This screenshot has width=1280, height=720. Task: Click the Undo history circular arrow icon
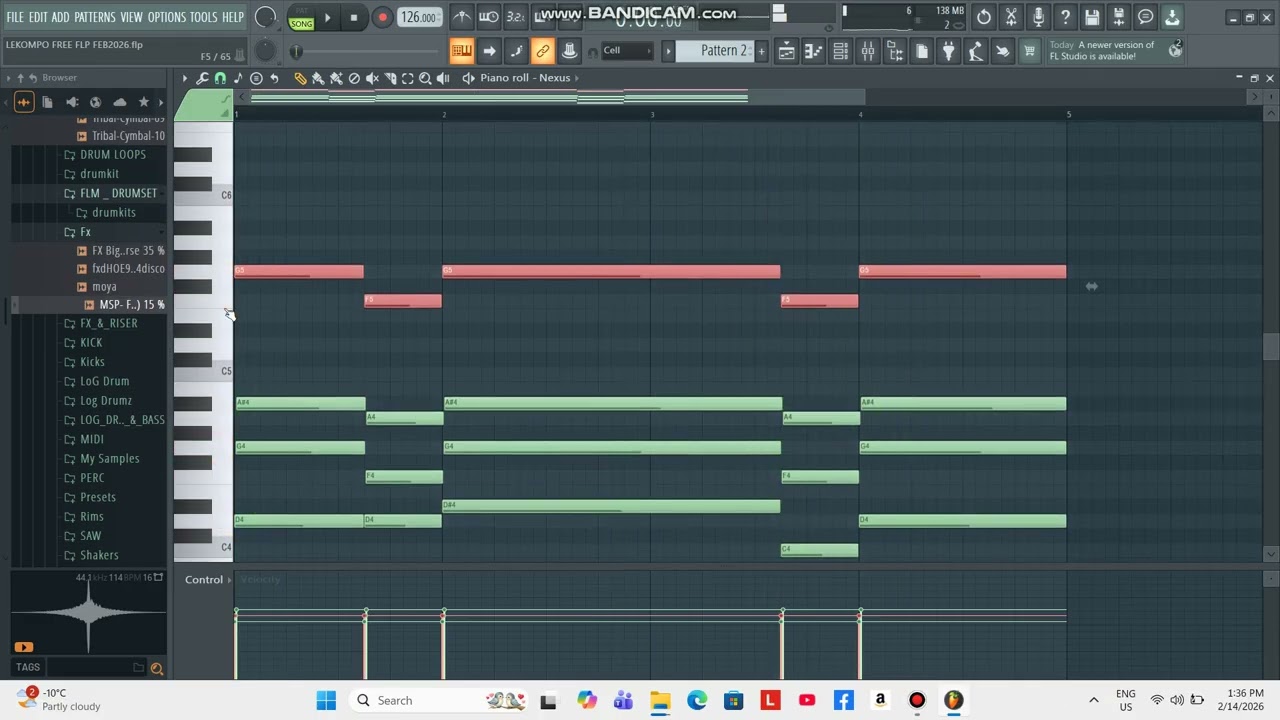coord(984,17)
